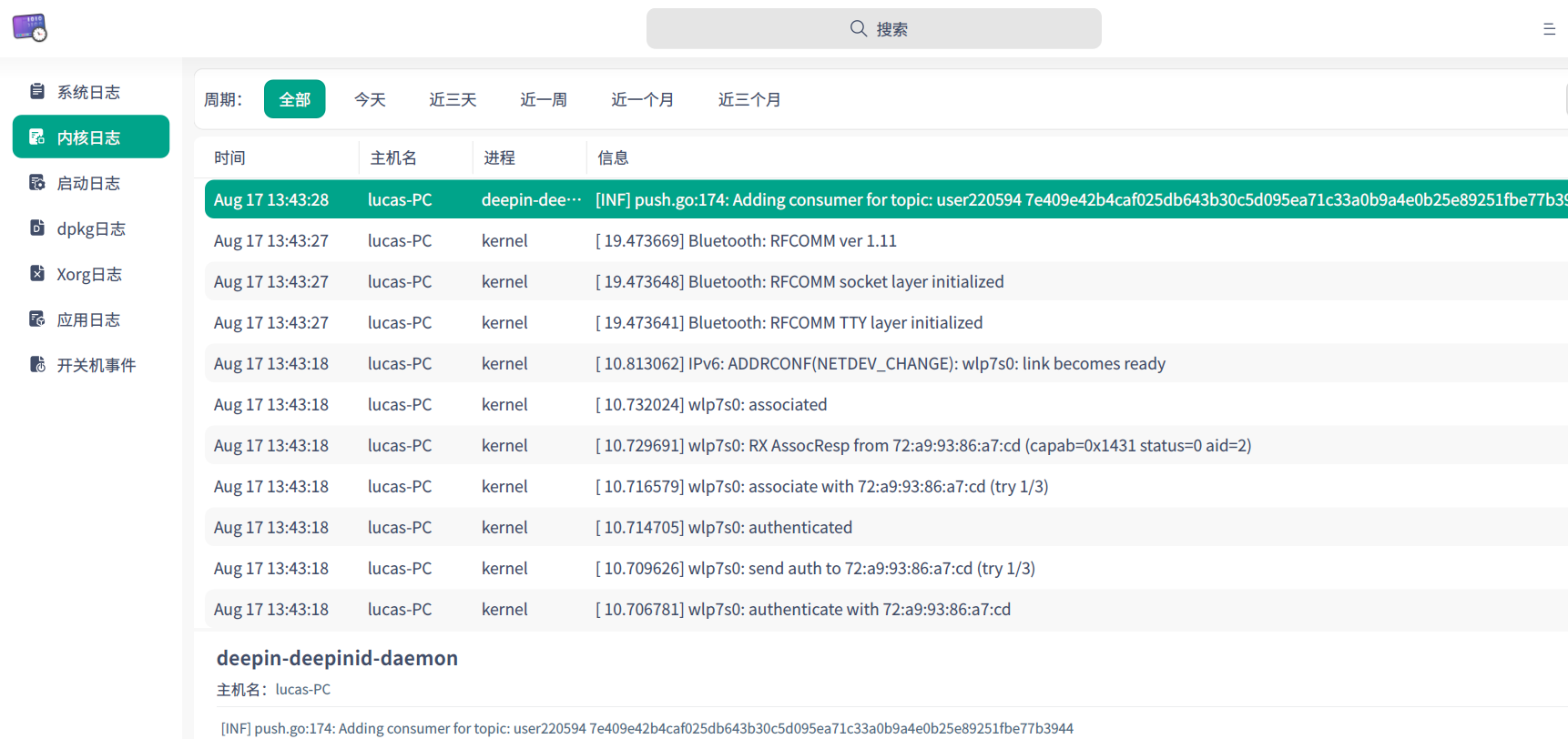Click the system log sidebar icon
The width and height of the screenshot is (1568, 739).
[x=37, y=91]
